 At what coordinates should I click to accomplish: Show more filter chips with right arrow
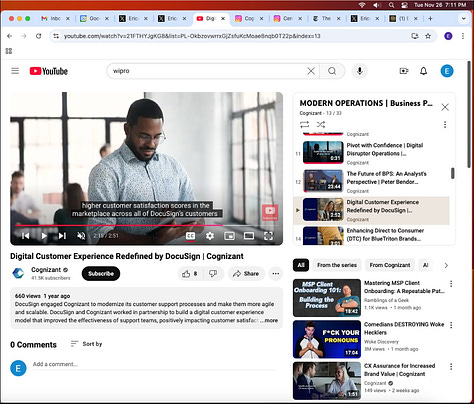pos(446,265)
